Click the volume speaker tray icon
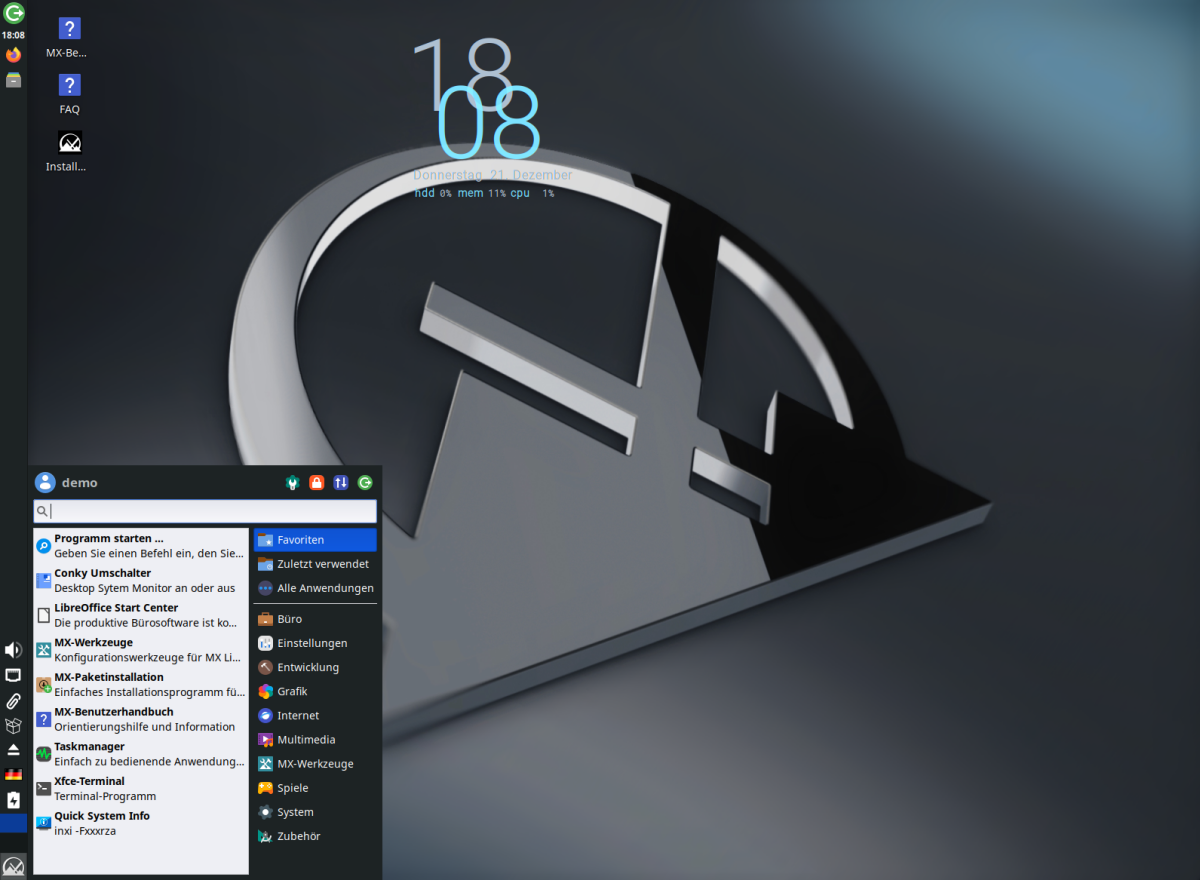The image size is (1200, 880). click(x=13, y=650)
